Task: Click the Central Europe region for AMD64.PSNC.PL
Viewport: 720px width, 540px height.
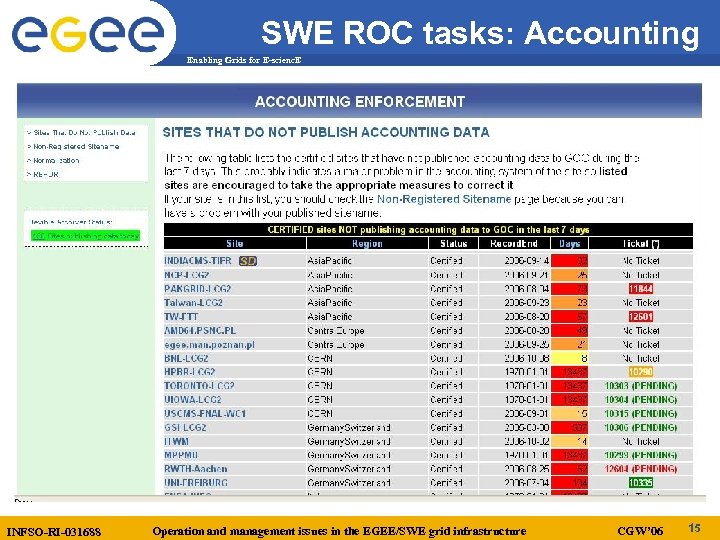Action: 336,330
